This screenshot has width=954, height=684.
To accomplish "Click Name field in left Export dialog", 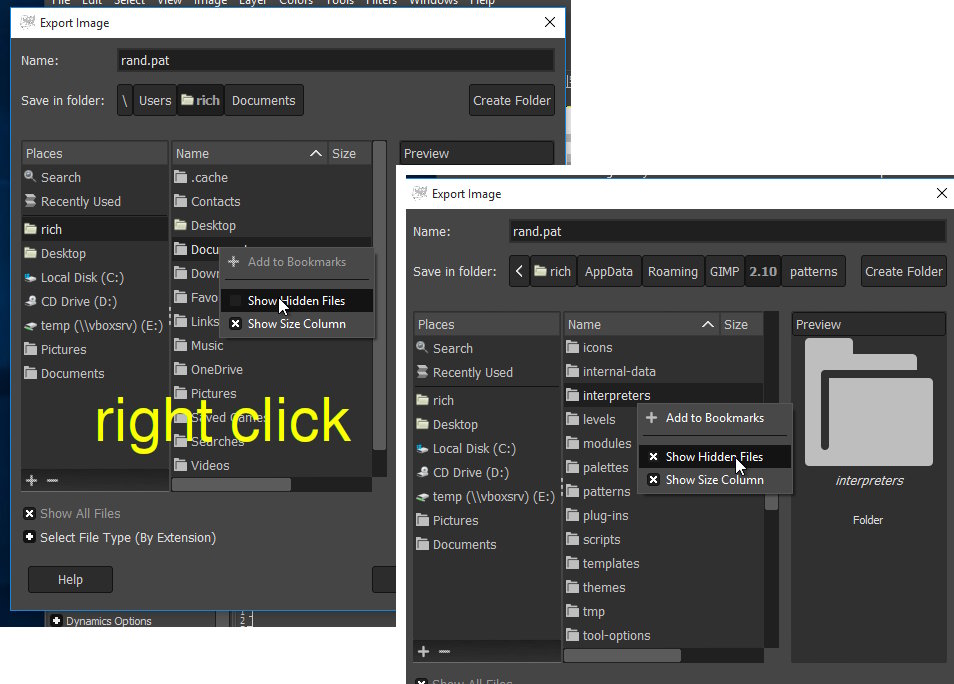I will (x=335, y=60).
